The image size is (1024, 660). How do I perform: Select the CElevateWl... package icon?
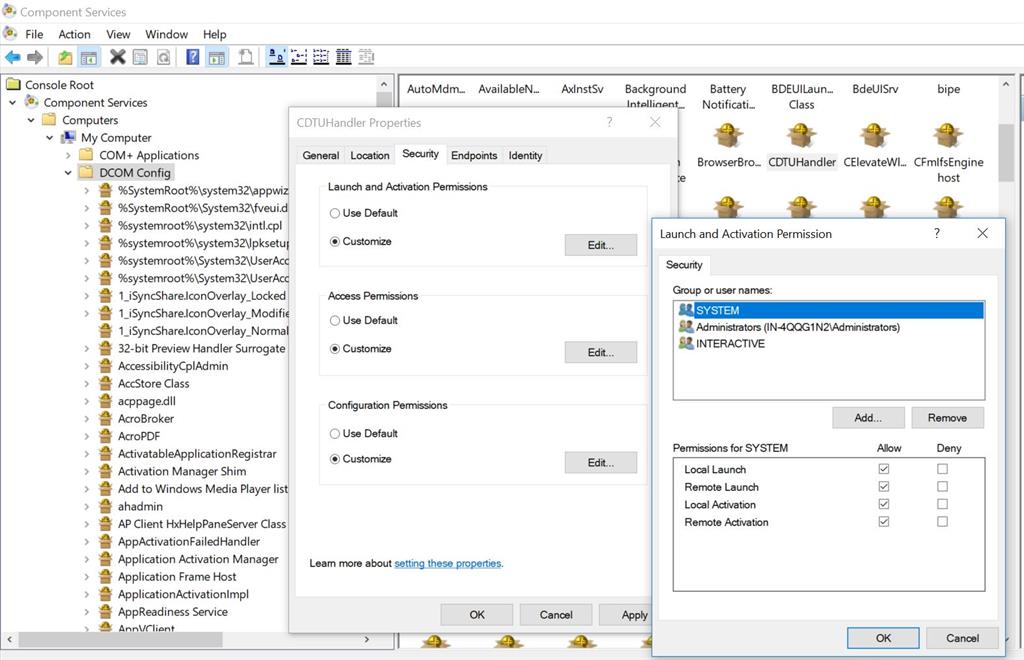point(874,136)
